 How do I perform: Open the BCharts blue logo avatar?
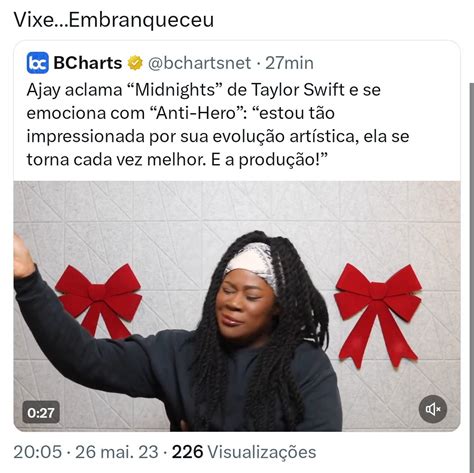pyautogui.click(x=38, y=63)
